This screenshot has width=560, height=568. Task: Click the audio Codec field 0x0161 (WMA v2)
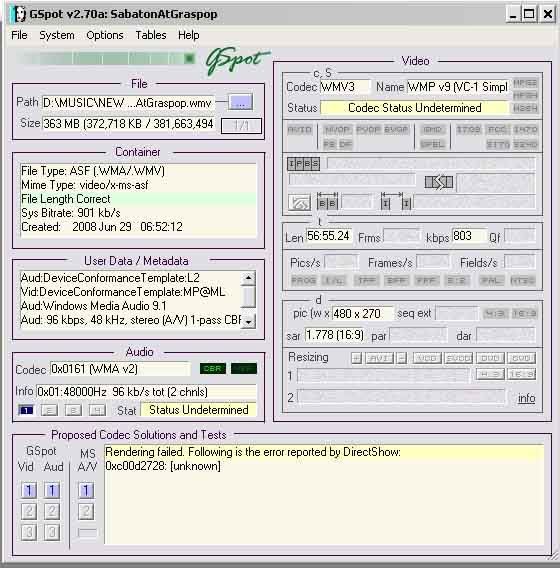(120, 369)
